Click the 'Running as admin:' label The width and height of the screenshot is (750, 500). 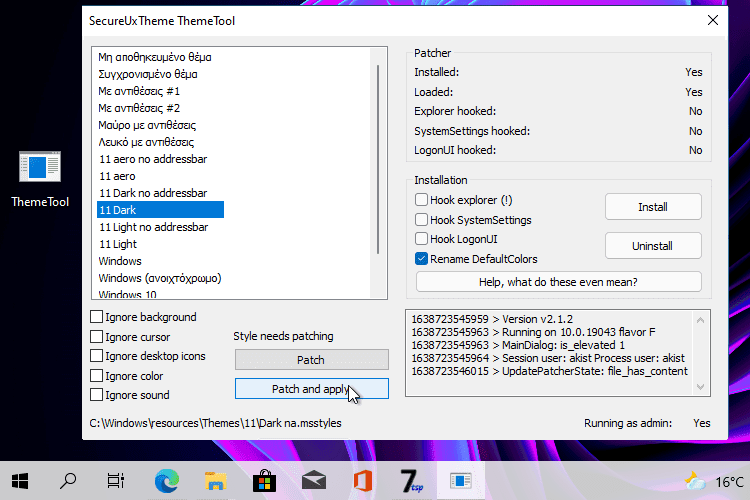coord(628,423)
